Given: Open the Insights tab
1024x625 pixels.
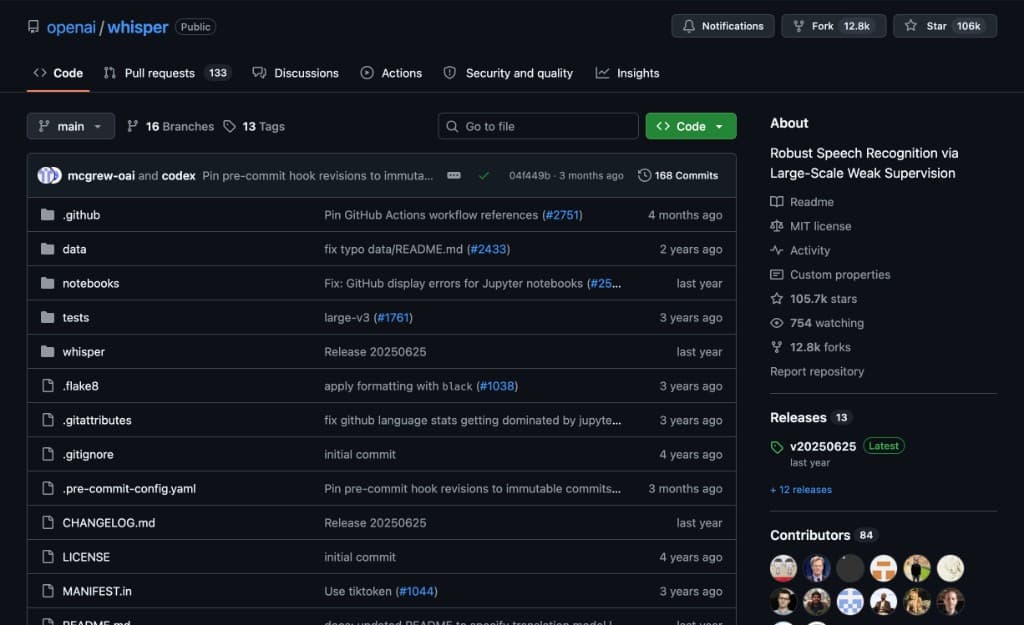Looking at the screenshot, I should pyautogui.click(x=628, y=73).
